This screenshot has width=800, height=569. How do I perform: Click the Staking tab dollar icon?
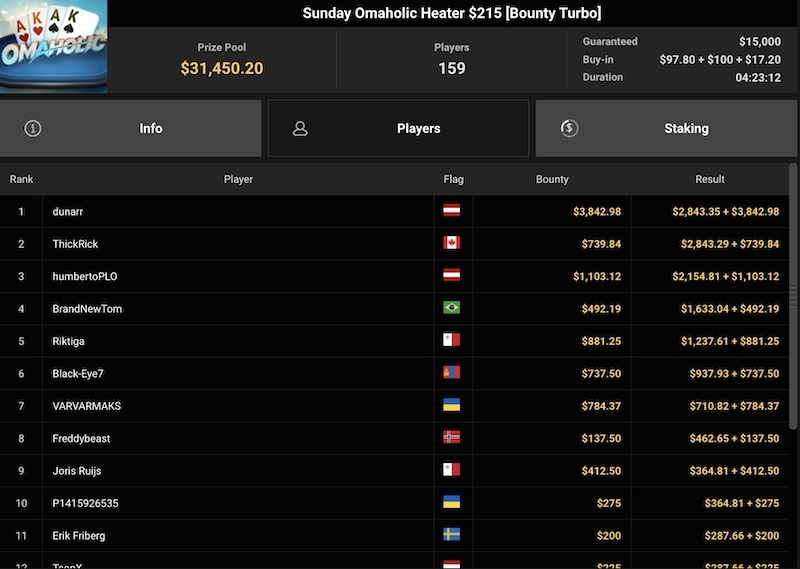pyautogui.click(x=569, y=128)
